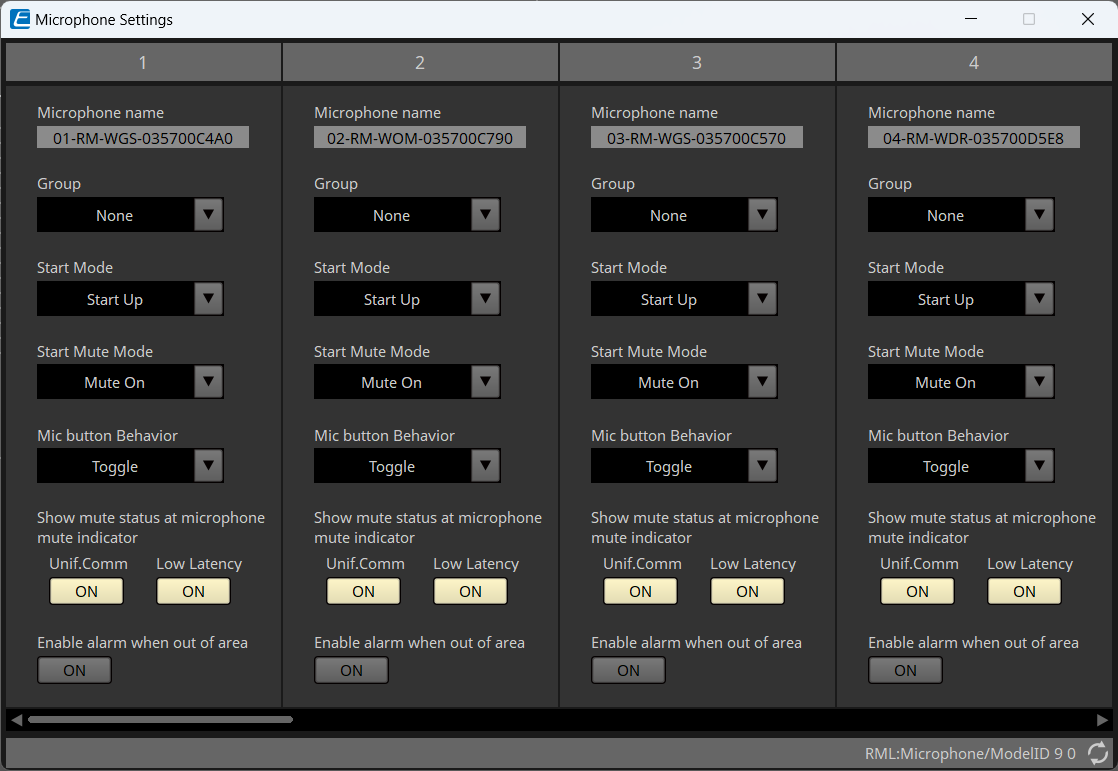Enable alarm when out of area for microphone 2
1118x771 pixels.
[351, 670]
